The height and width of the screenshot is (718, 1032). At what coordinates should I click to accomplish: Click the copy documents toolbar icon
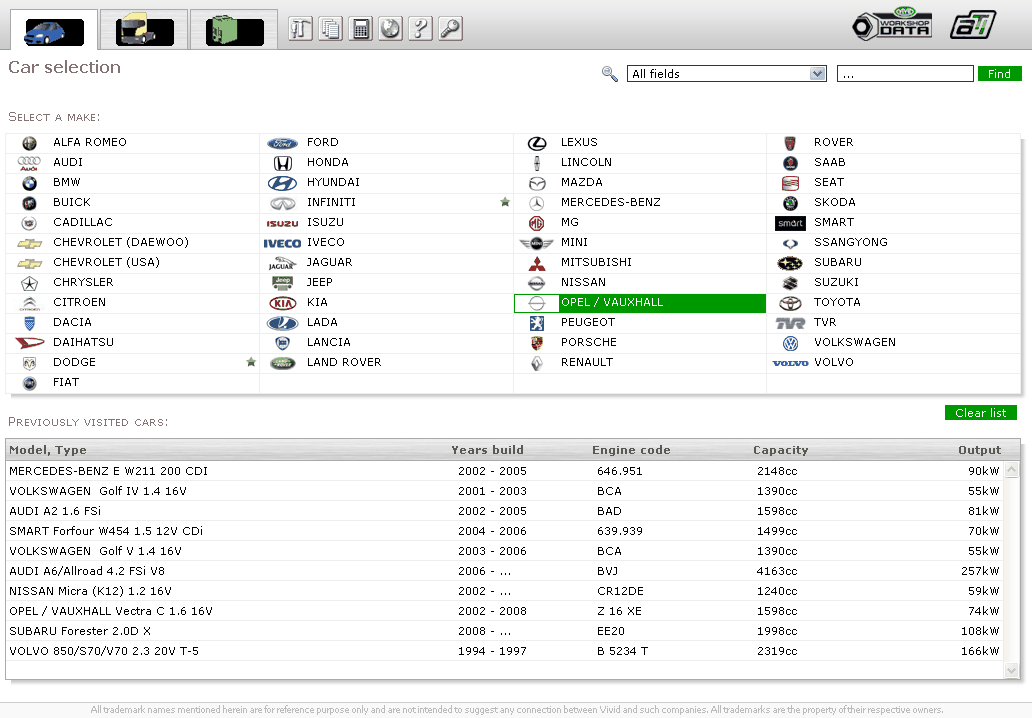(330, 28)
